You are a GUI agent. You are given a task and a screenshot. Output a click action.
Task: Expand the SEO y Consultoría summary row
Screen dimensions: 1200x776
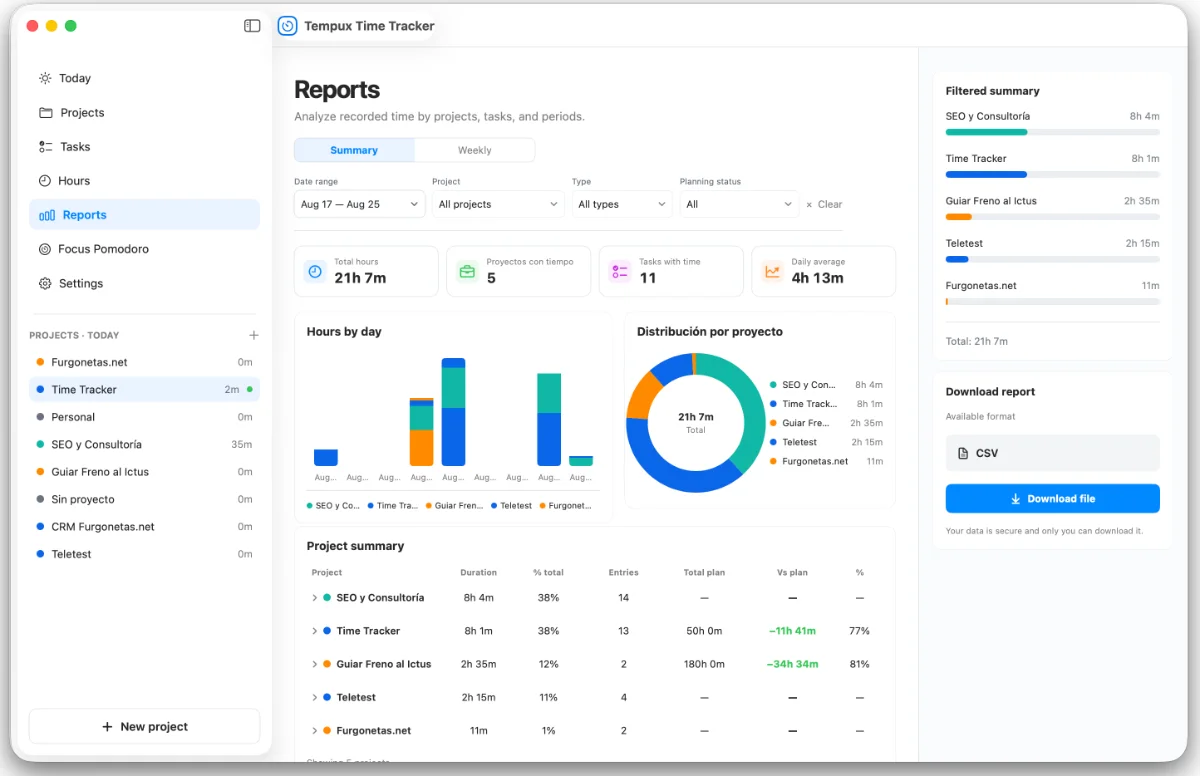click(x=314, y=598)
